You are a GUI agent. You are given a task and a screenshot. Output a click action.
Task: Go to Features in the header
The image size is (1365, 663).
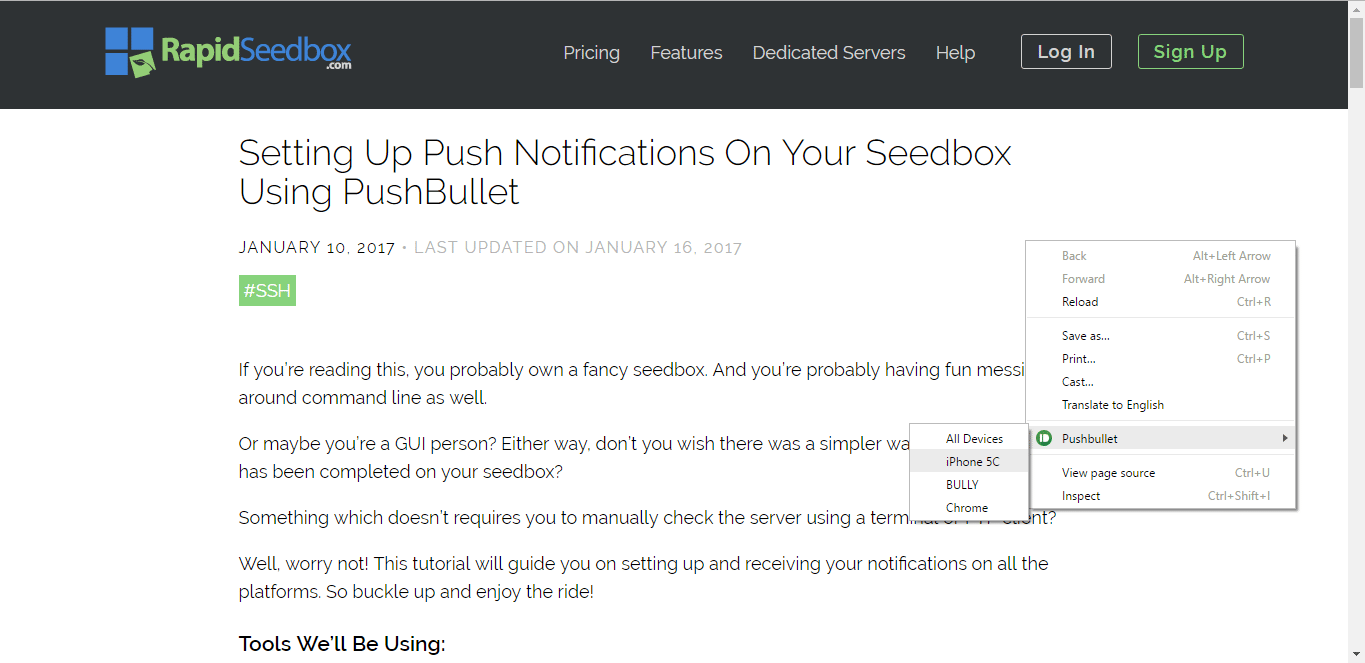686,53
